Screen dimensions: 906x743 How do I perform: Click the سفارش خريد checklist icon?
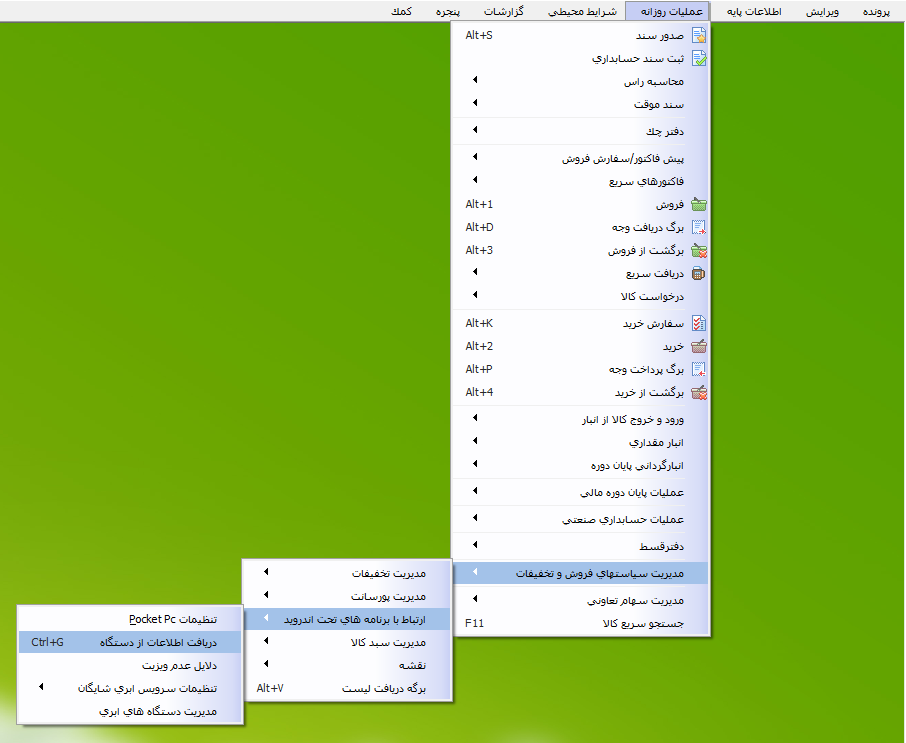click(699, 323)
